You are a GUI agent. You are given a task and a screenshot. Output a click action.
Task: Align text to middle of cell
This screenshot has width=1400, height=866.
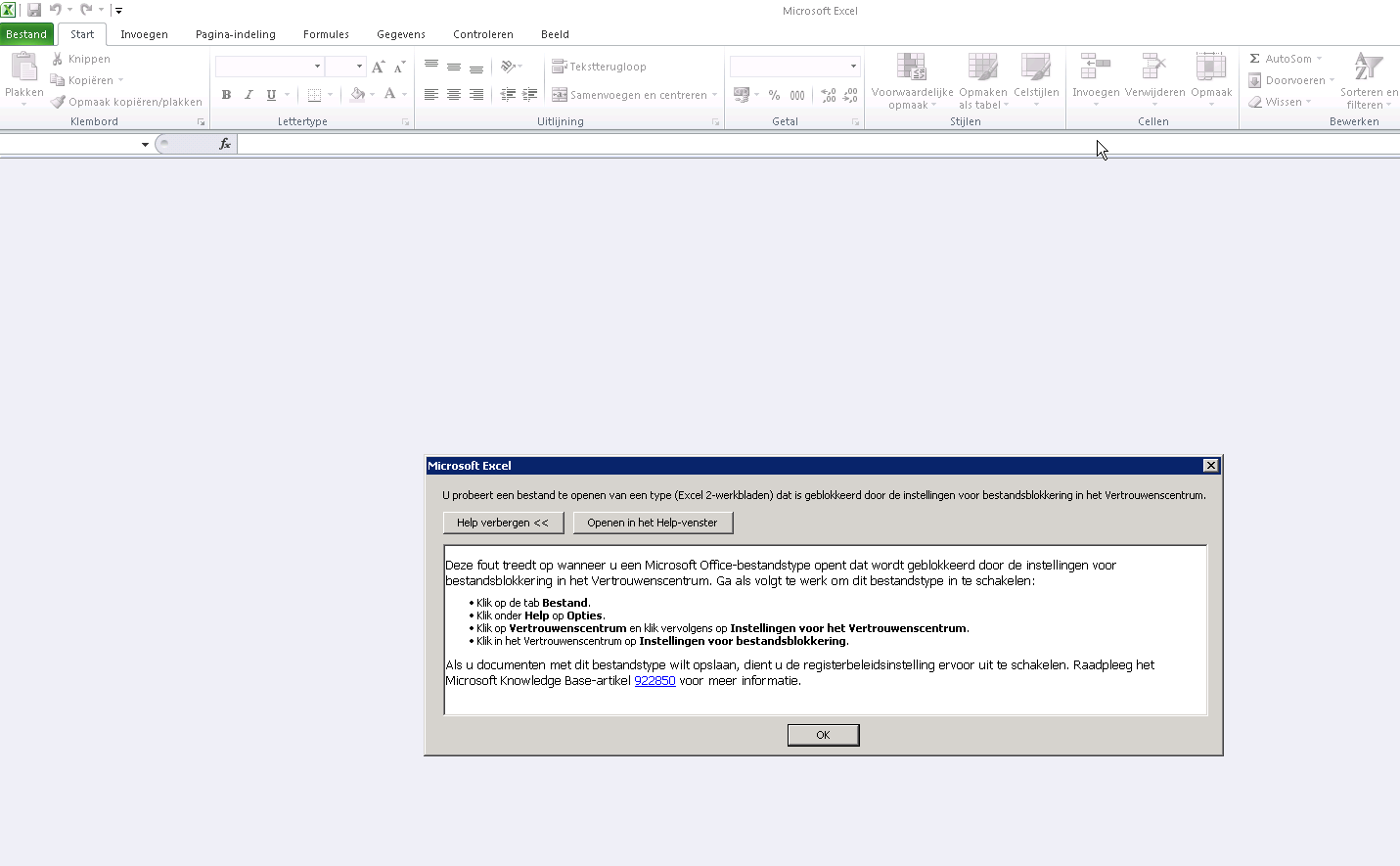coord(454,67)
